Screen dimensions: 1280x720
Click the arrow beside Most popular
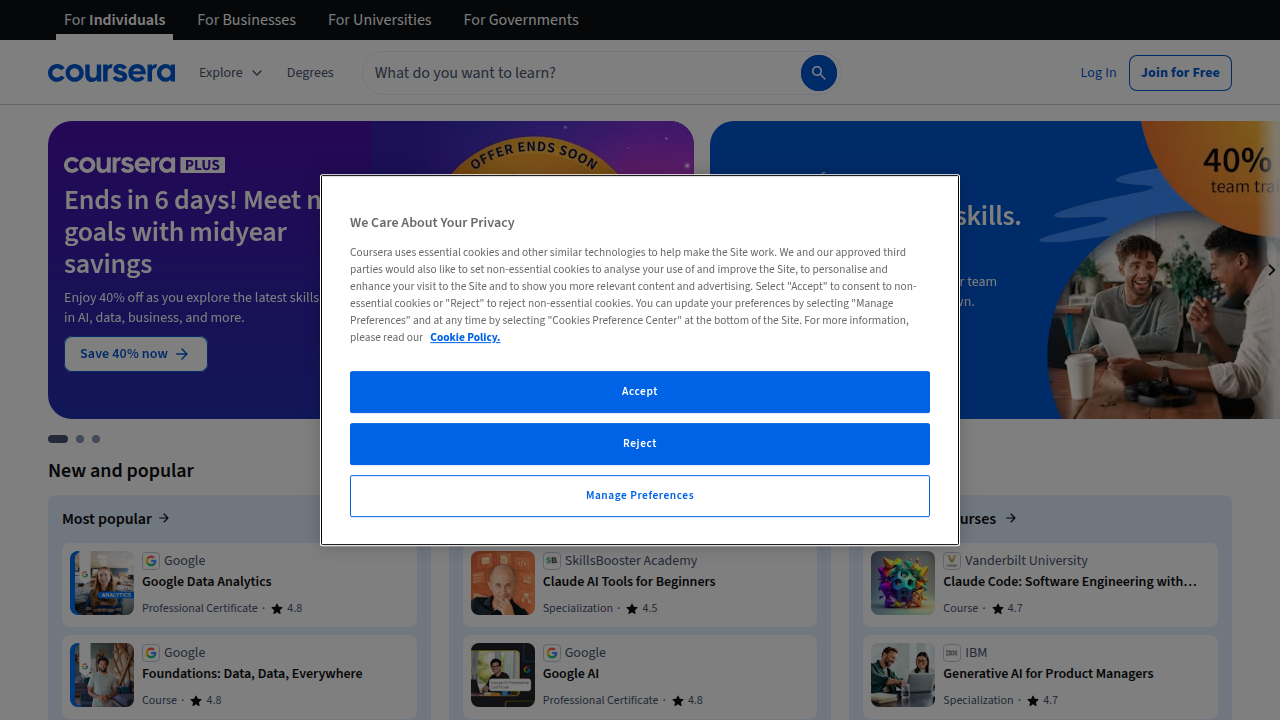[164, 518]
